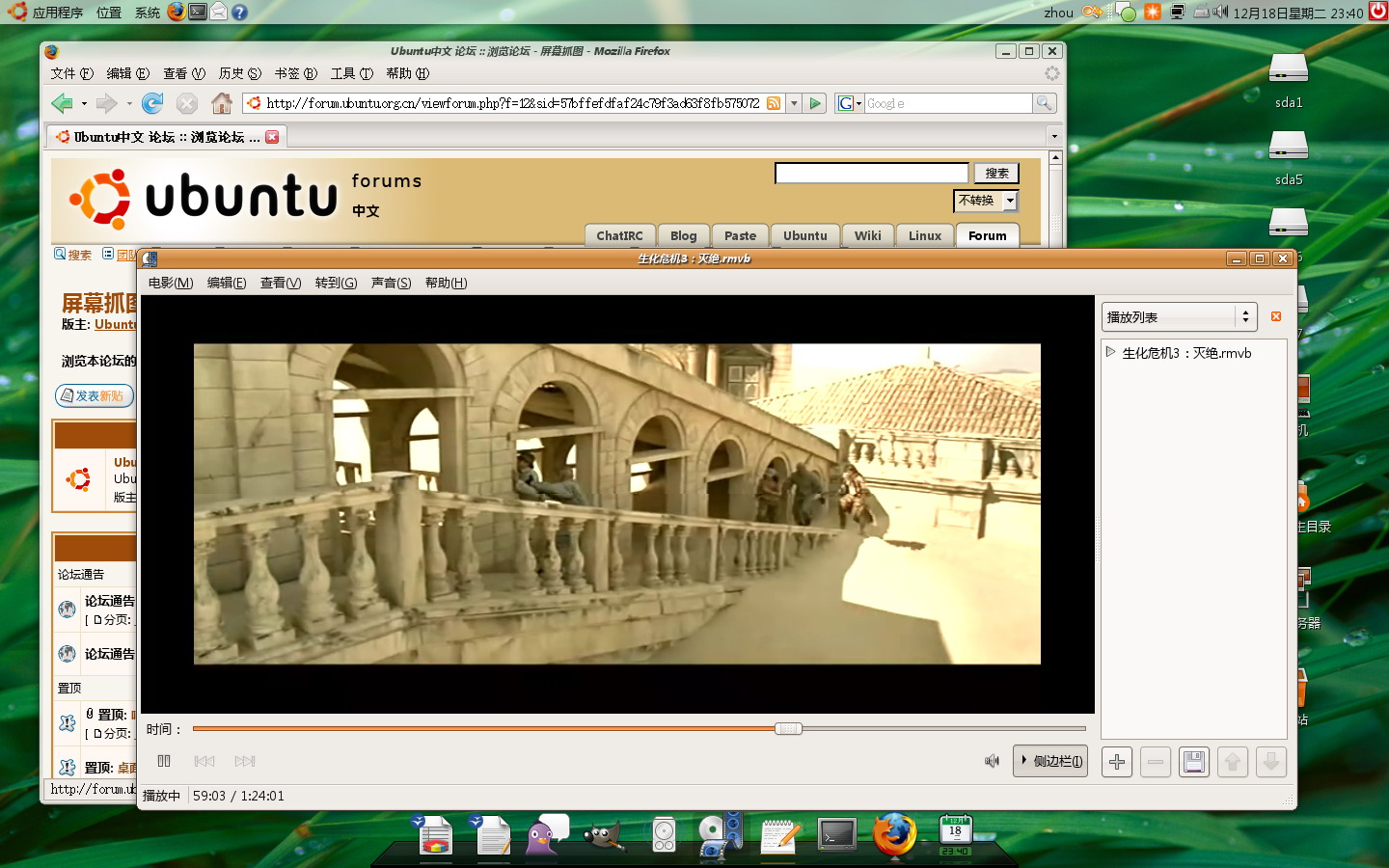Open the 编辑(E) menu in Totem
The image size is (1389, 868).
click(227, 283)
